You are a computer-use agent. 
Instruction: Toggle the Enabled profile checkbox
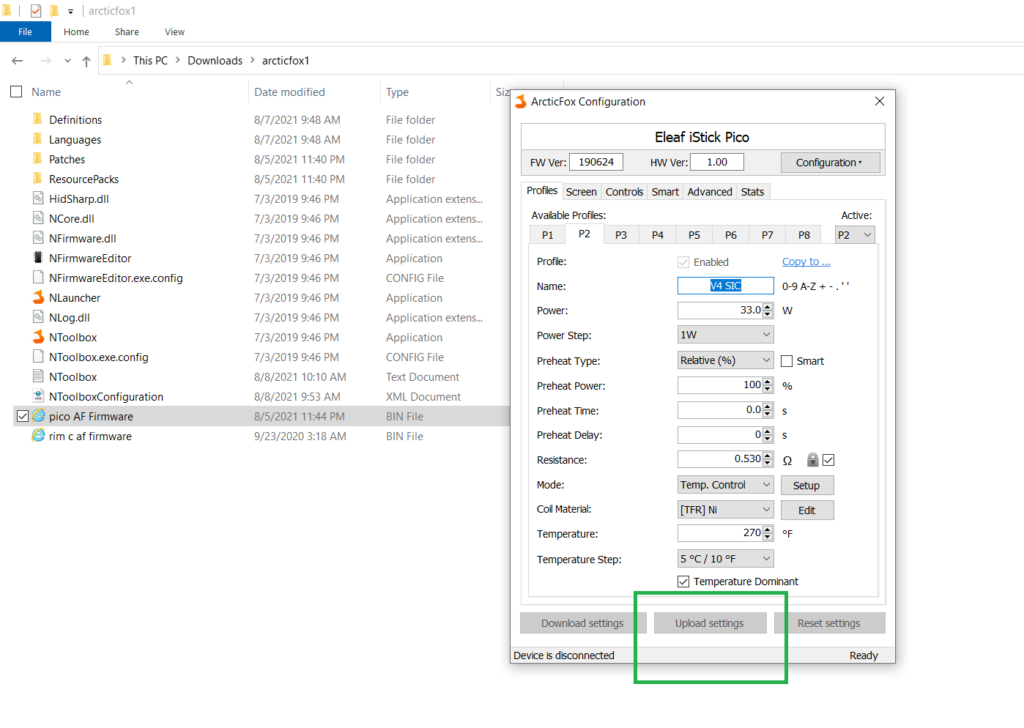point(683,262)
